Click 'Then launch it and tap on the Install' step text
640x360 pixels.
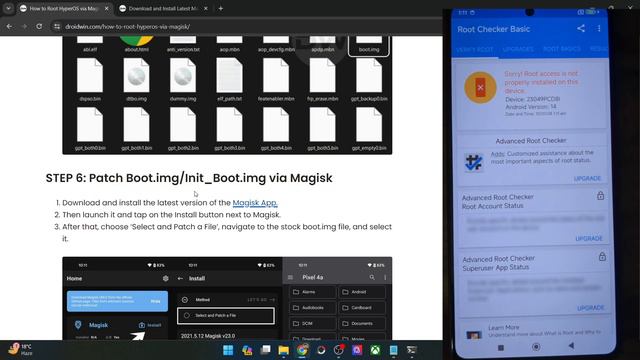pos(171,215)
